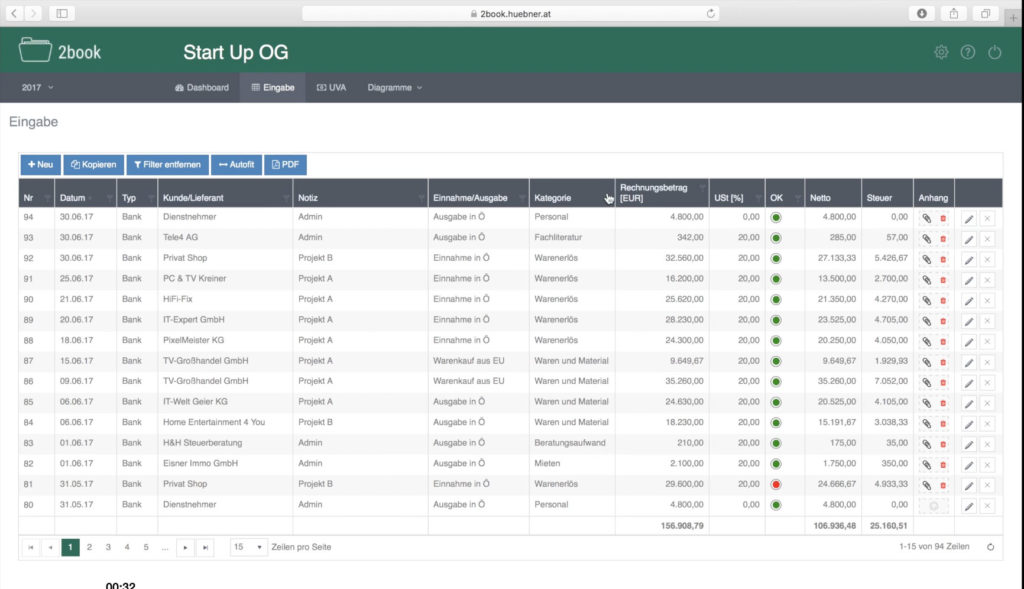Screen dimensions: 1024x589
Task: Open filter on Nr column
Action: pyautogui.click(x=48, y=198)
